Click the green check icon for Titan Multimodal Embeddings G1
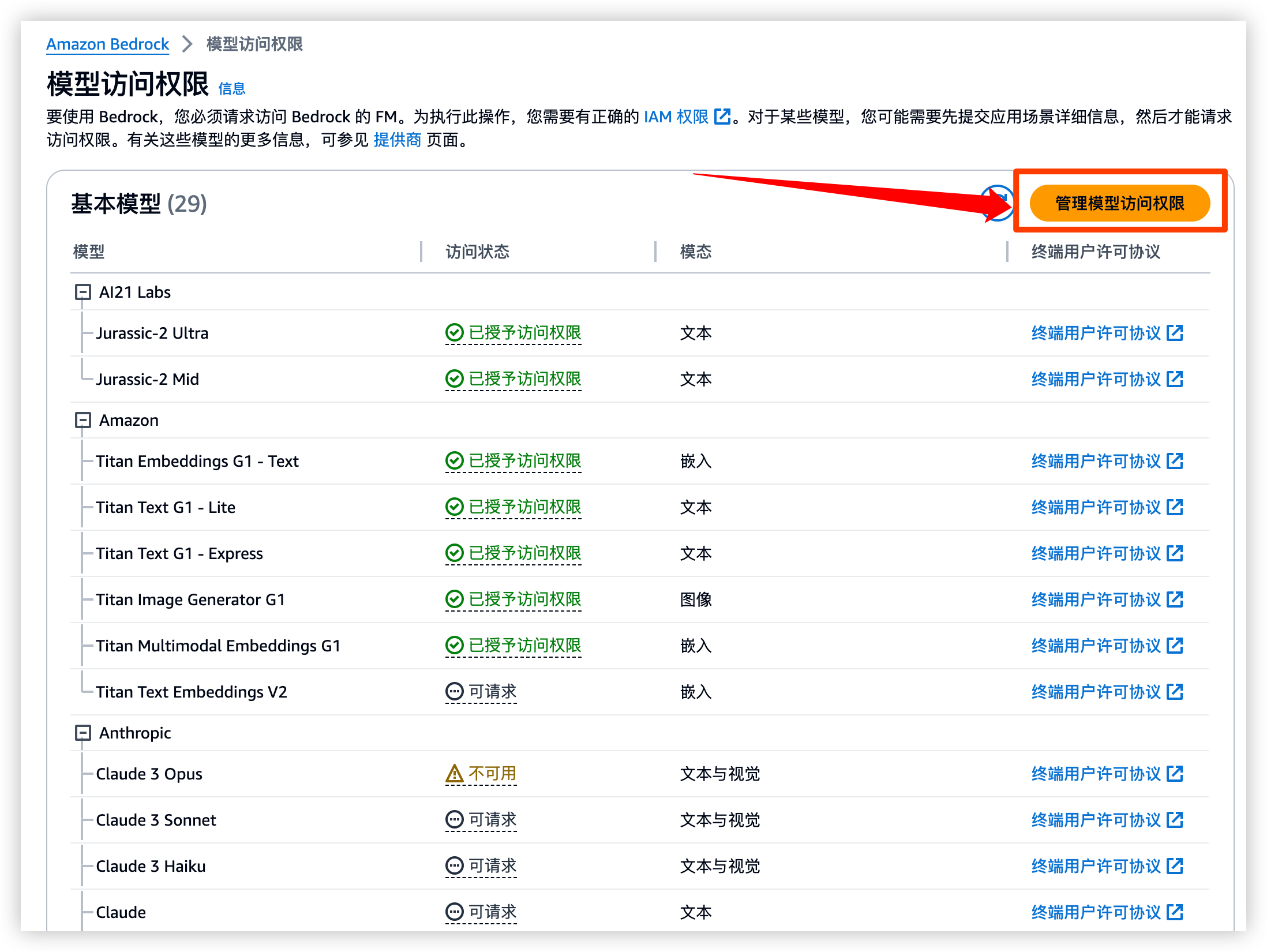 click(455, 646)
